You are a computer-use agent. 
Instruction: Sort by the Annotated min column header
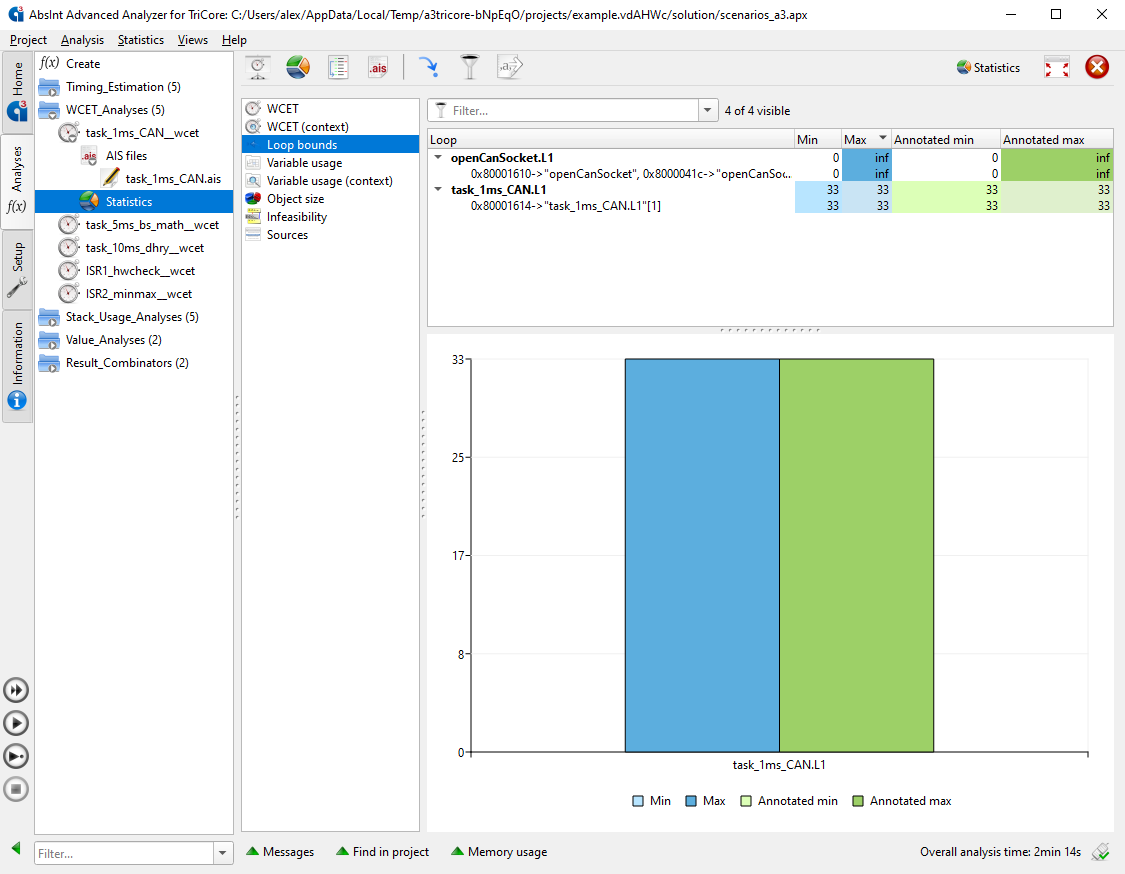pyautogui.click(x=946, y=139)
